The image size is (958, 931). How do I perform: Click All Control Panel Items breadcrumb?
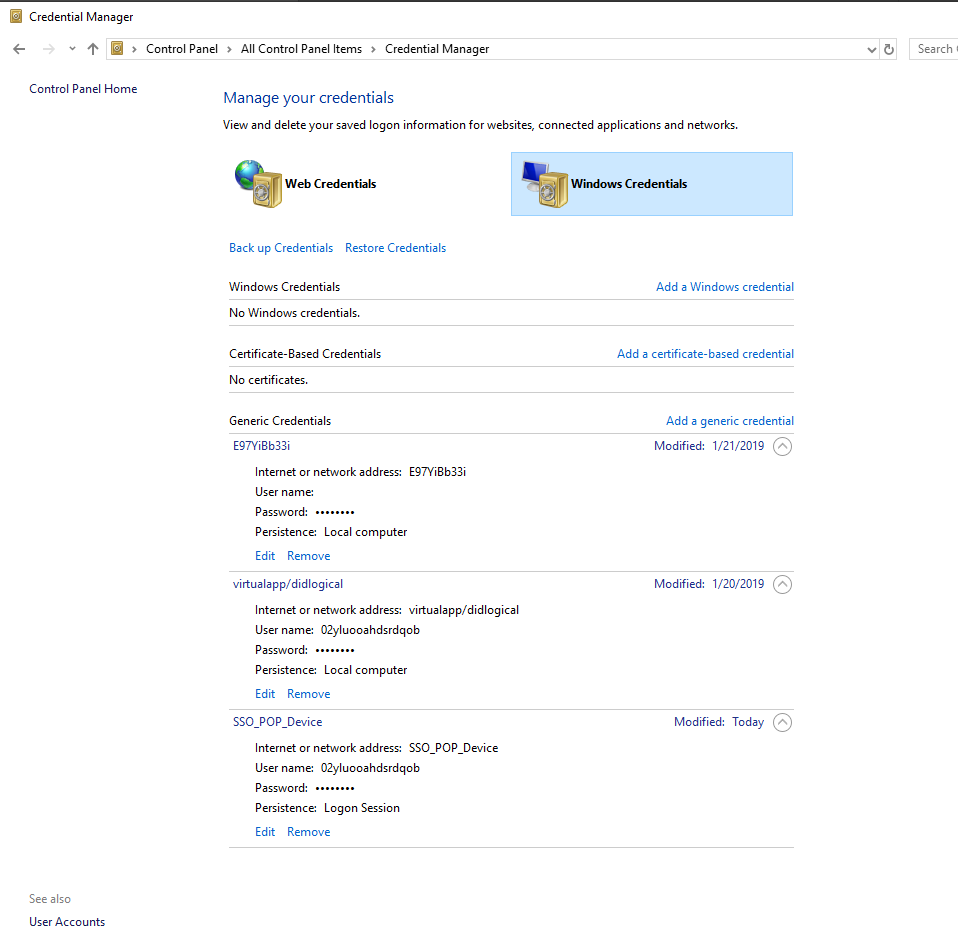point(301,49)
